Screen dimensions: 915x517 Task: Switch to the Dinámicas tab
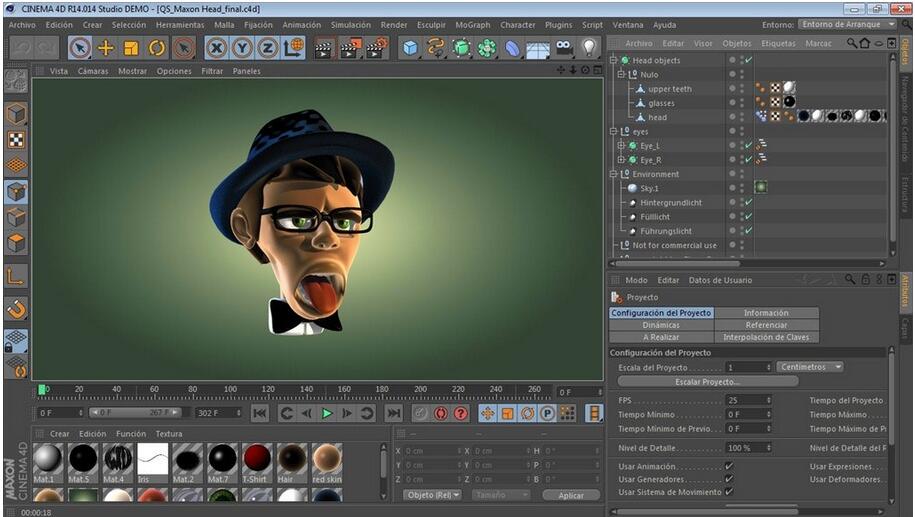[x=661, y=325]
